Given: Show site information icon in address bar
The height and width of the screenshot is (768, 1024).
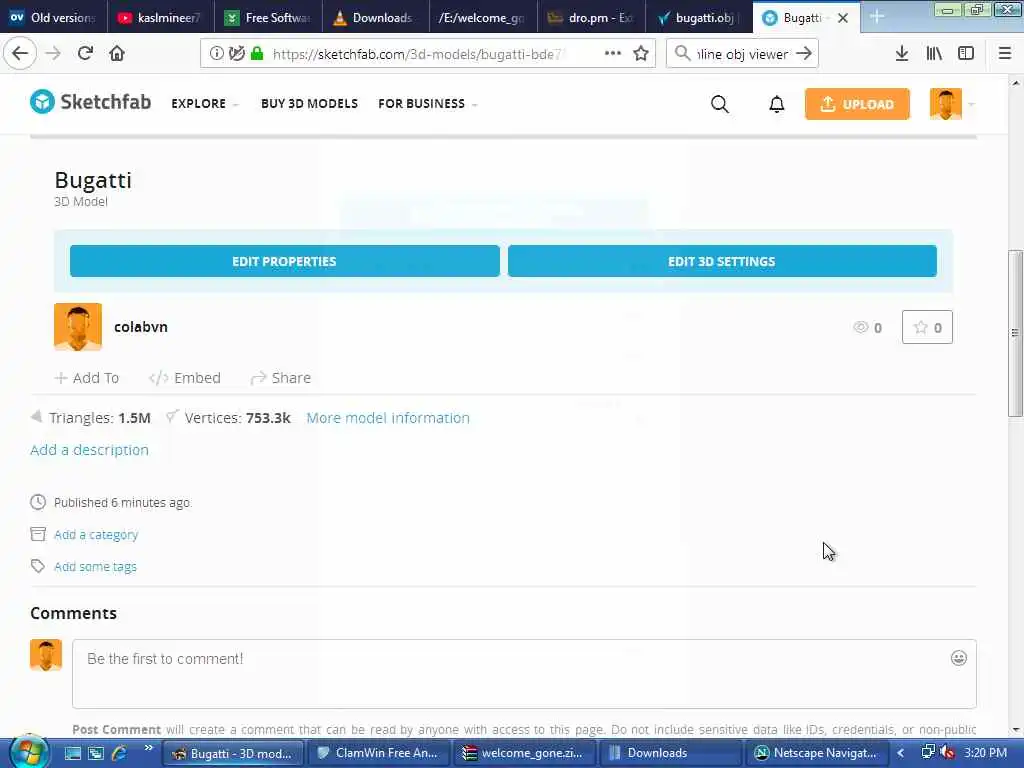Looking at the screenshot, I should (216, 54).
